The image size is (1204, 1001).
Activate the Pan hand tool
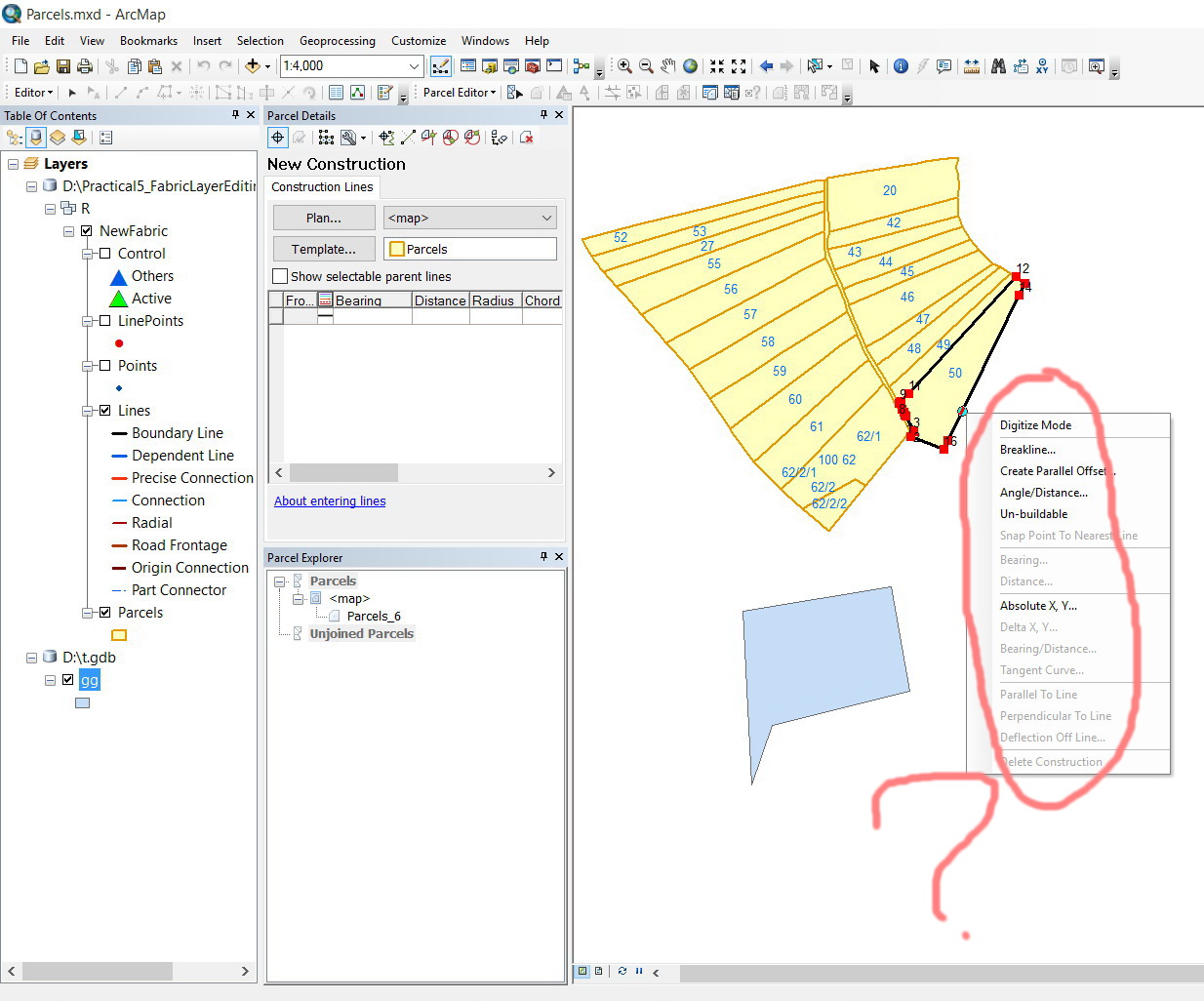click(667, 66)
